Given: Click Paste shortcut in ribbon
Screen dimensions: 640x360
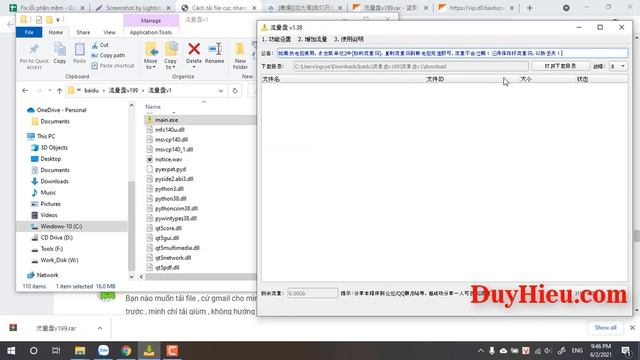Looking at the screenshot, I should point(113,65).
